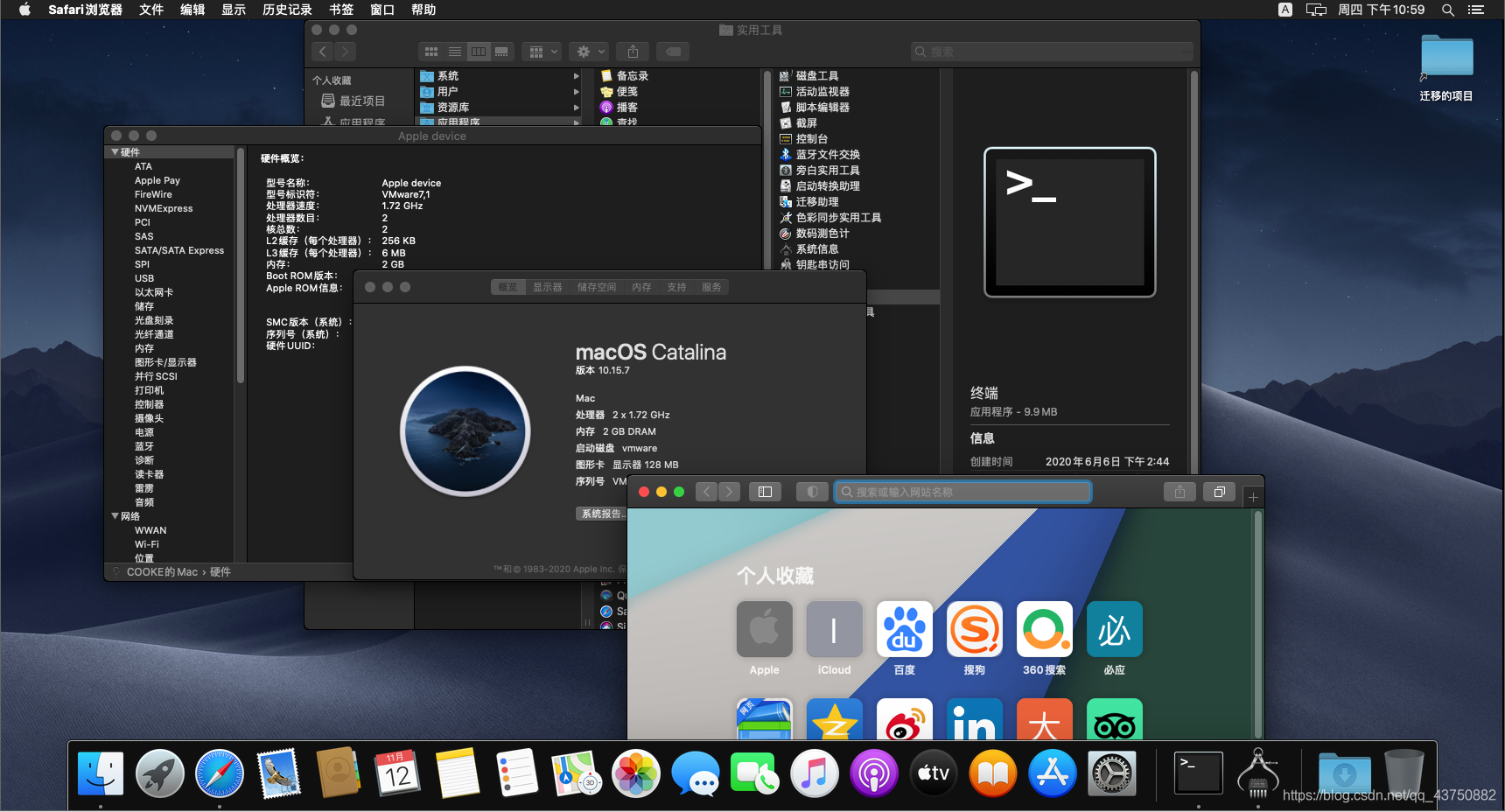Expand 用户 folder arrow in Finder
The height and width of the screenshot is (812, 1505).
pos(576,92)
